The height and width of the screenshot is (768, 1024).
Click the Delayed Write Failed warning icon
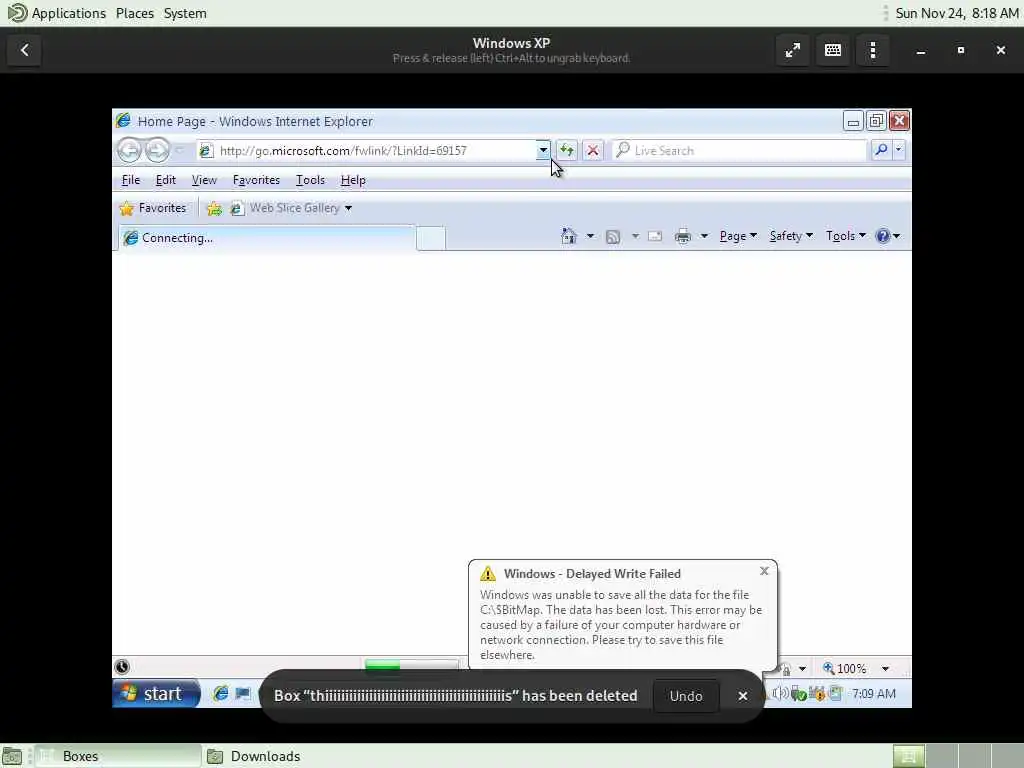[488, 574]
